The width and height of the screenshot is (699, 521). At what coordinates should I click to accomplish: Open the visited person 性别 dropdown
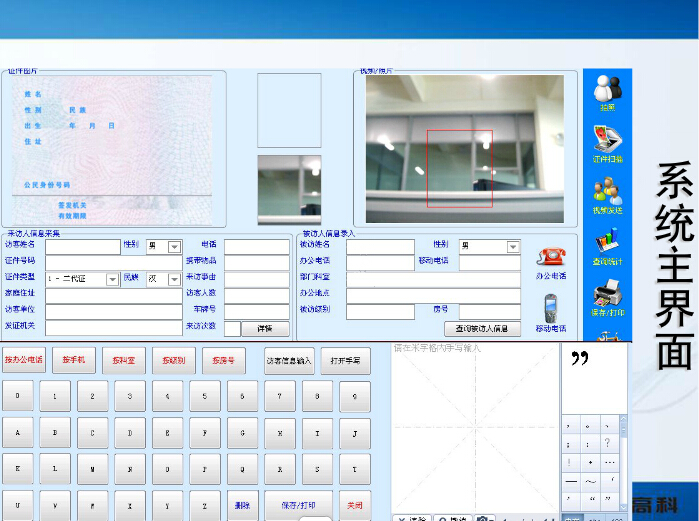point(513,246)
